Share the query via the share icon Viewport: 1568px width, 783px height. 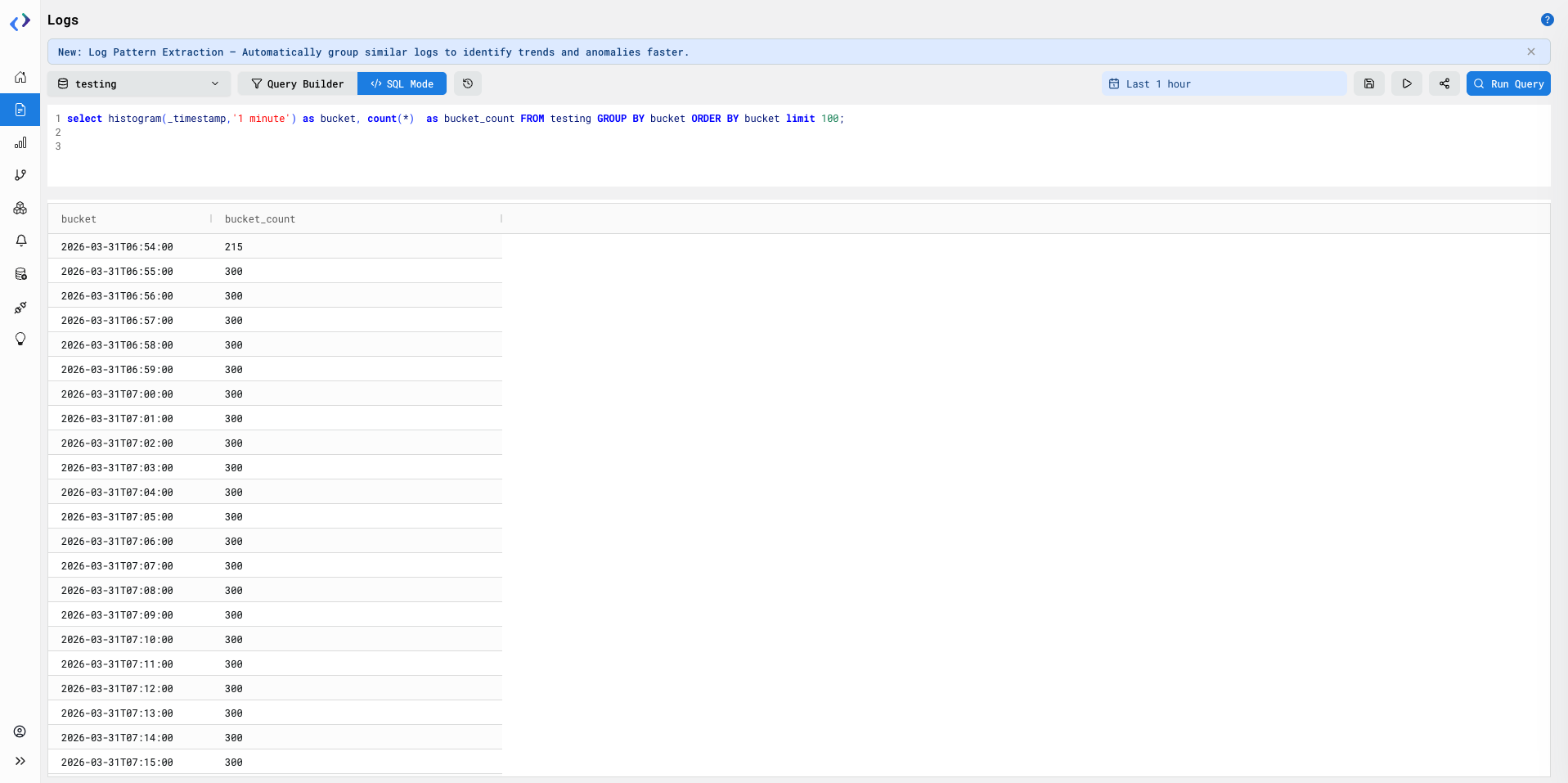(x=1444, y=83)
